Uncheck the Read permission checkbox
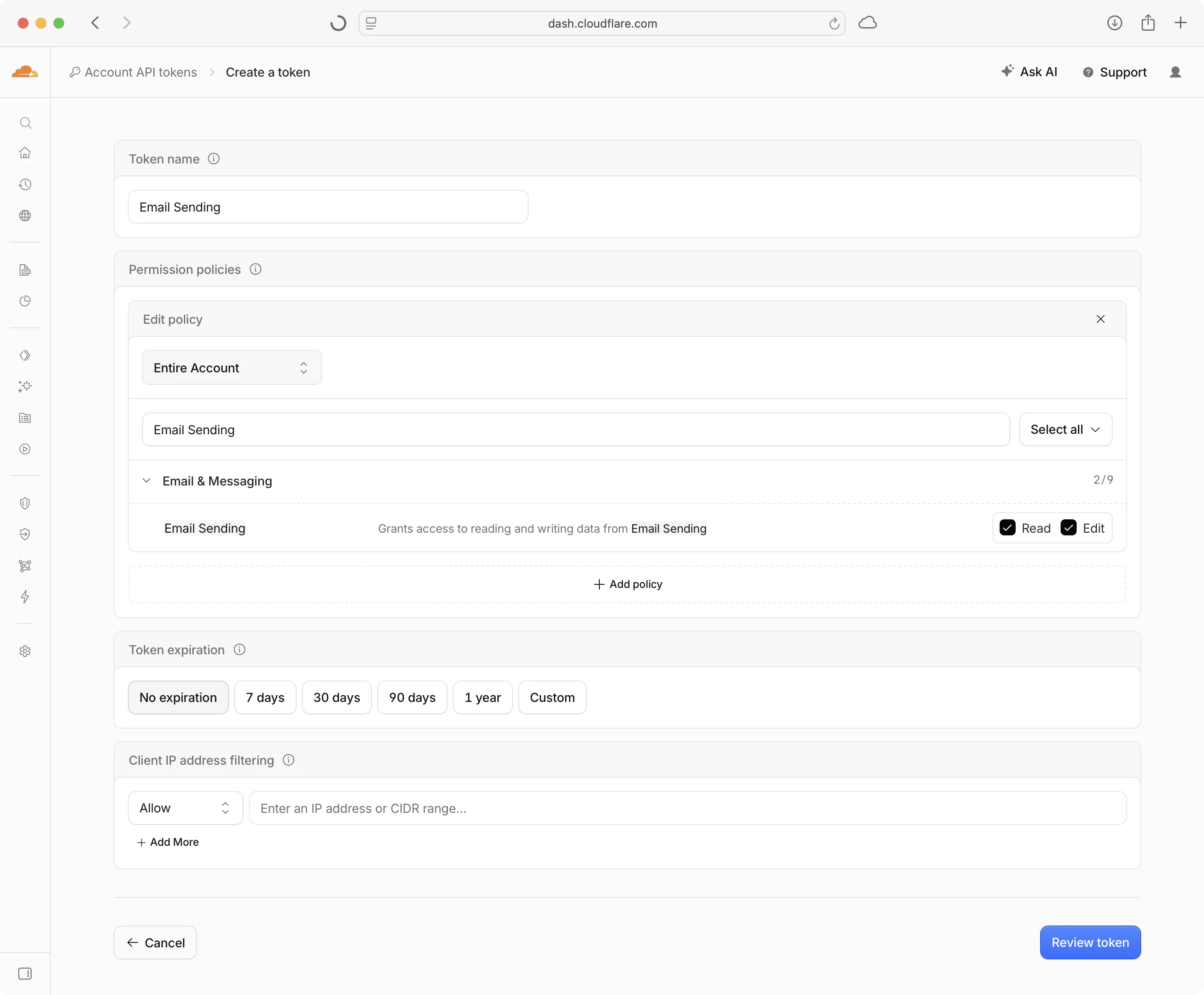This screenshot has height=995, width=1204. (x=1008, y=528)
